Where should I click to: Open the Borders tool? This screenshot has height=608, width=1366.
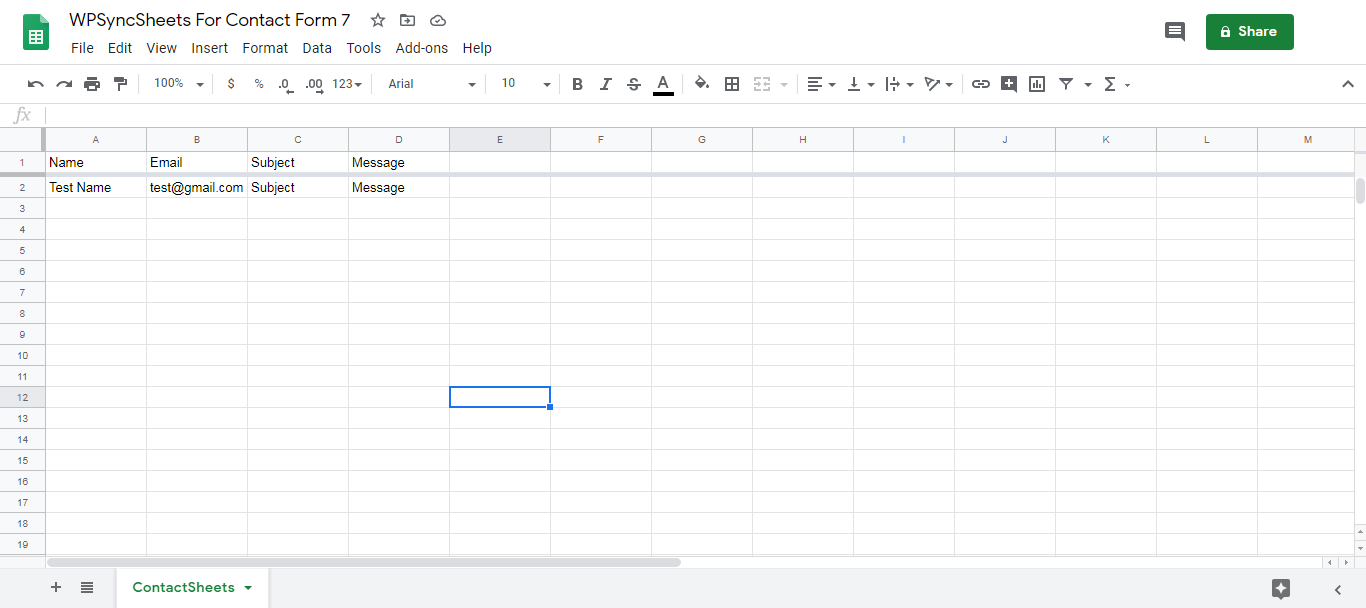tap(732, 84)
